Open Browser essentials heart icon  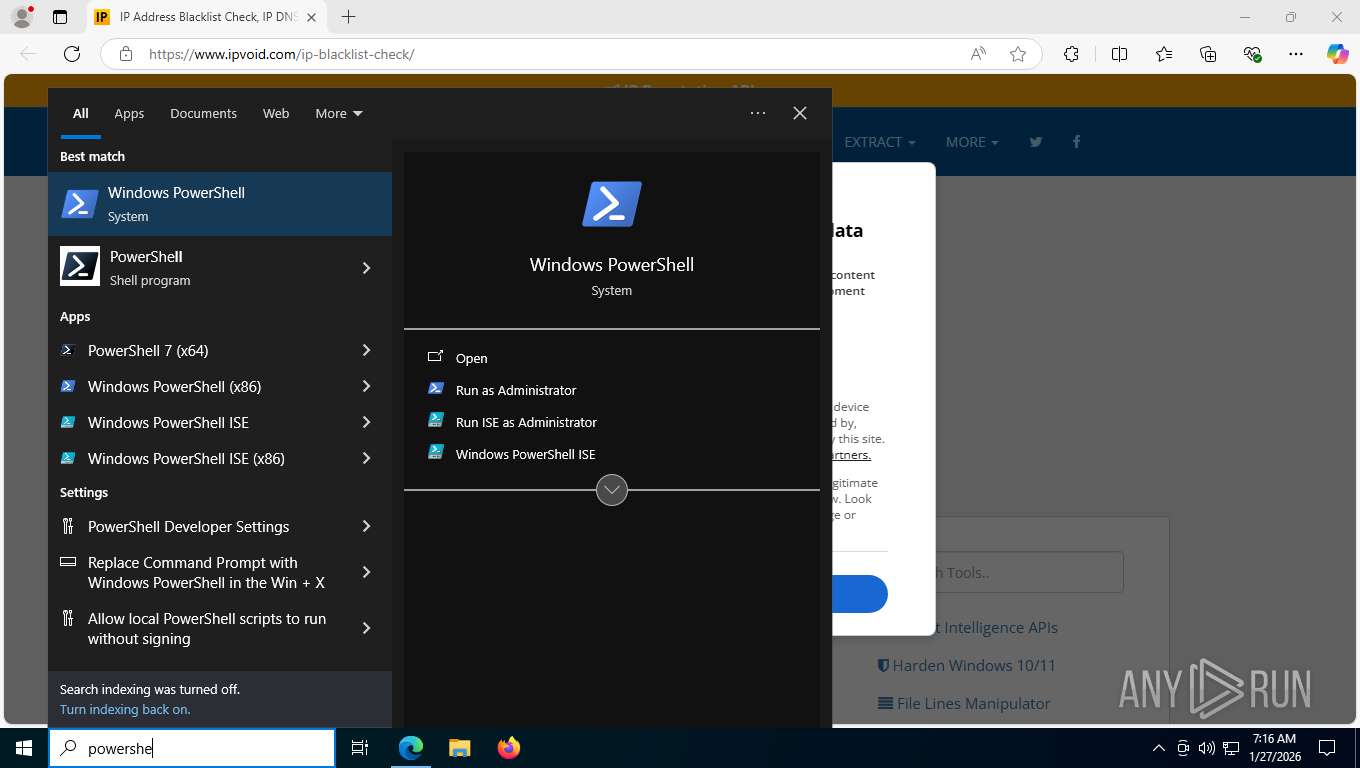[1252, 54]
